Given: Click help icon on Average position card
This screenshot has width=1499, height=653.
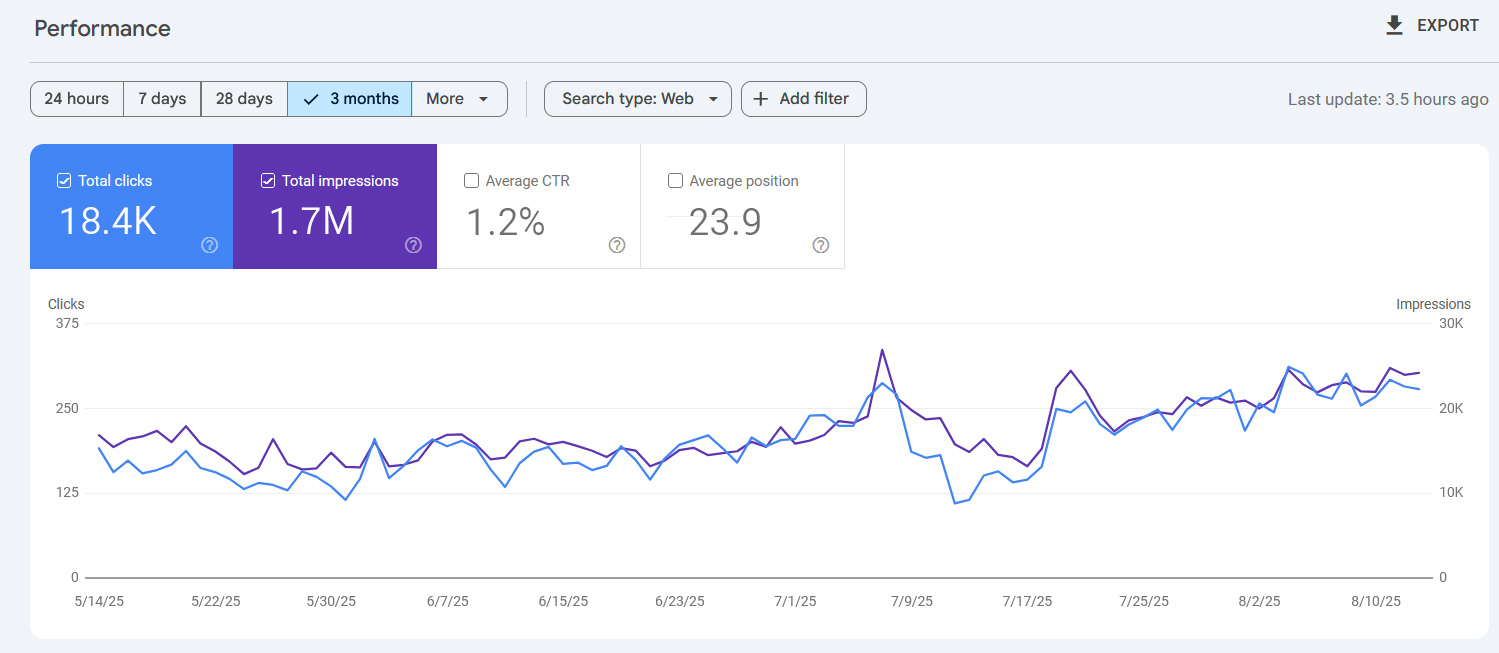Looking at the screenshot, I should [x=821, y=245].
